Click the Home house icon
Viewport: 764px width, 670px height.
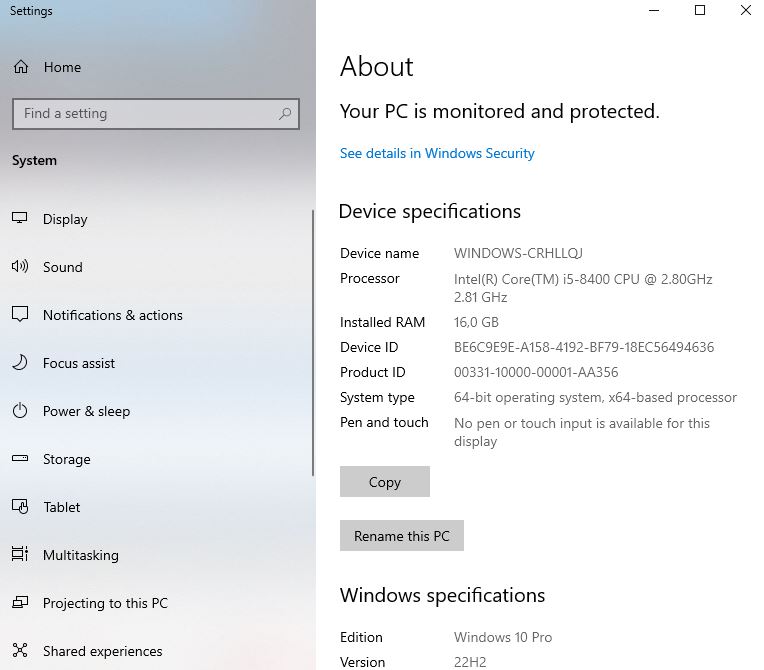click(x=20, y=67)
